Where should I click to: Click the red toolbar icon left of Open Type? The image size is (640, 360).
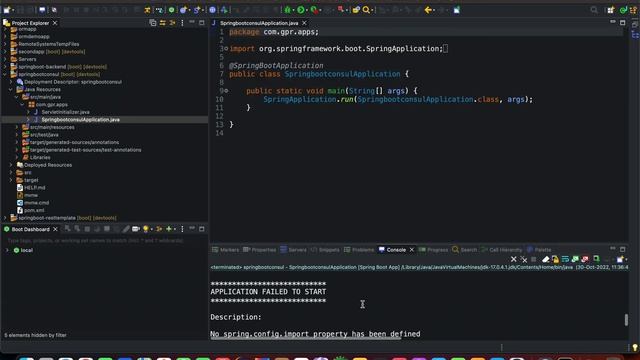click(x=340, y=10)
